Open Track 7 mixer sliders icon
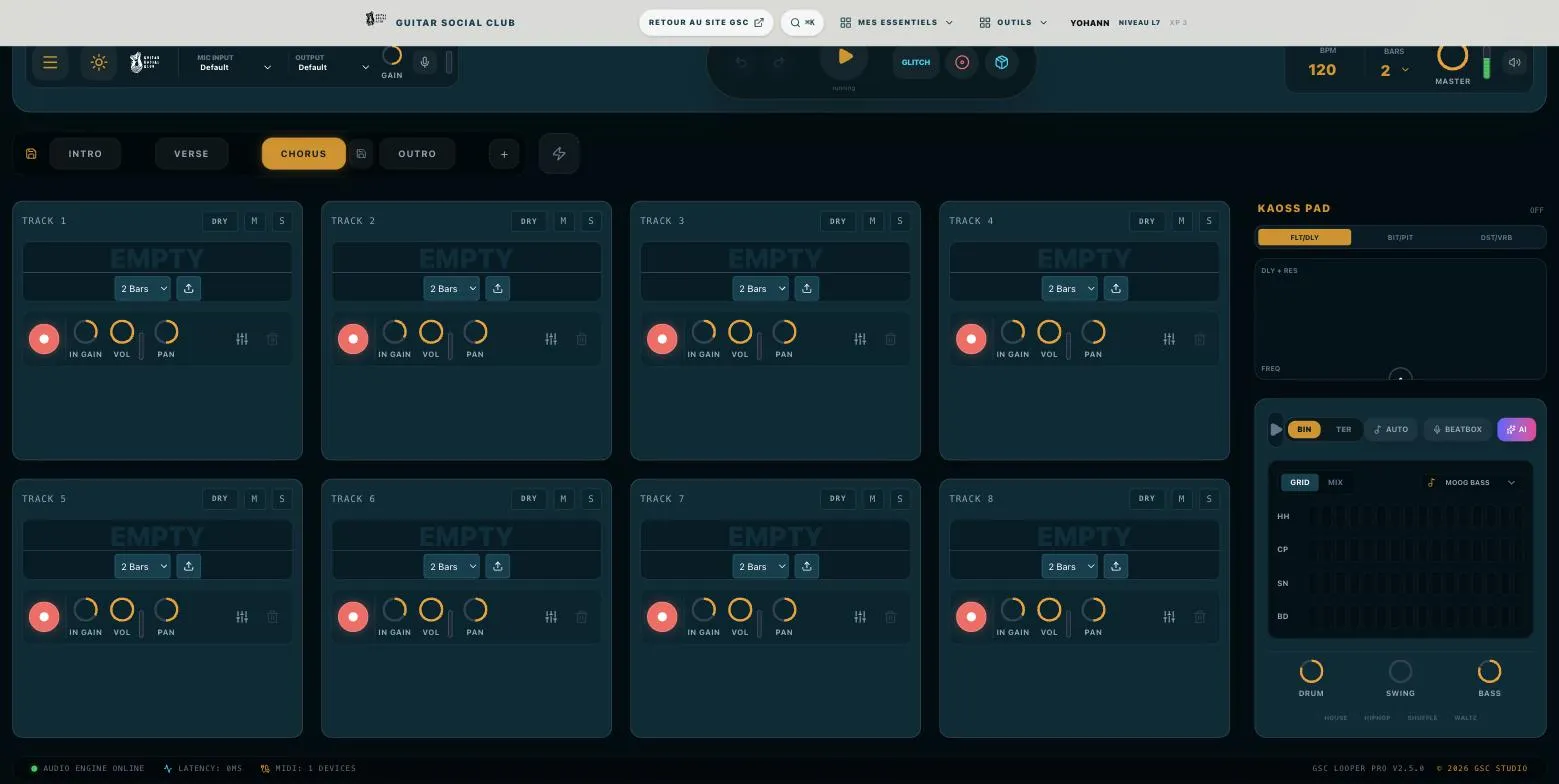Viewport: 1559px width, 784px height. coord(860,617)
